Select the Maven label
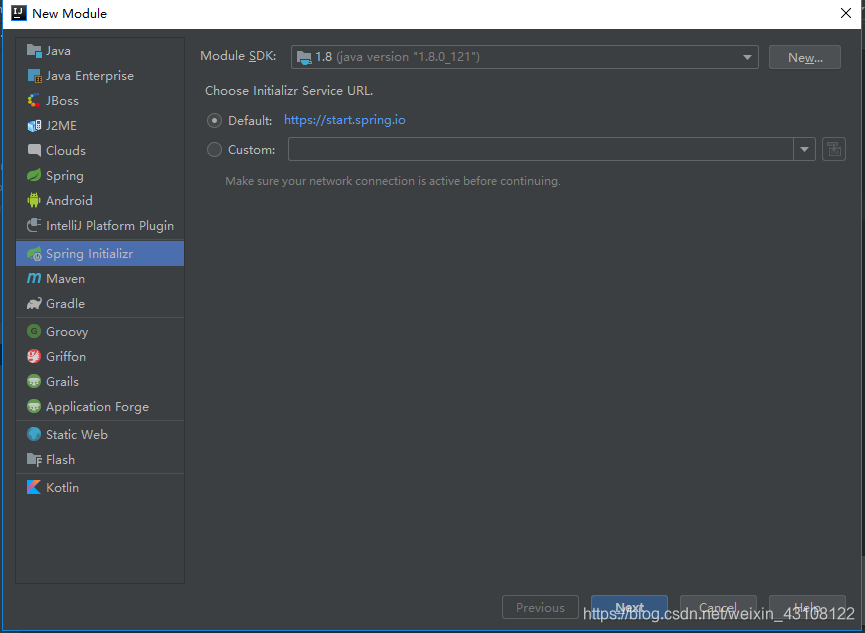The width and height of the screenshot is (865, 633). click(x=66, y=279)
